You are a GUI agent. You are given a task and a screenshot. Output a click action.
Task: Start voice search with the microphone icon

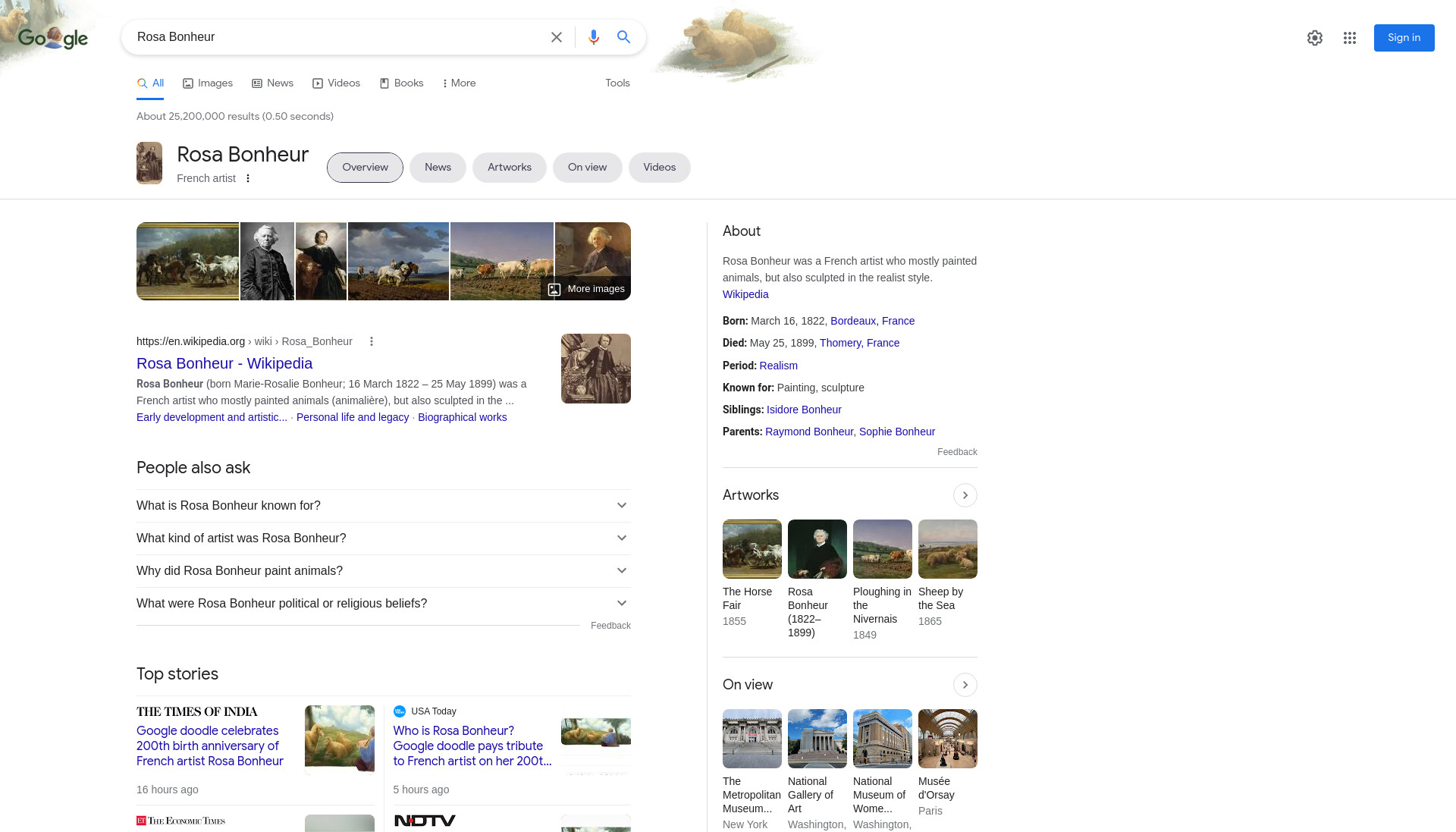[x=594, y=37]
